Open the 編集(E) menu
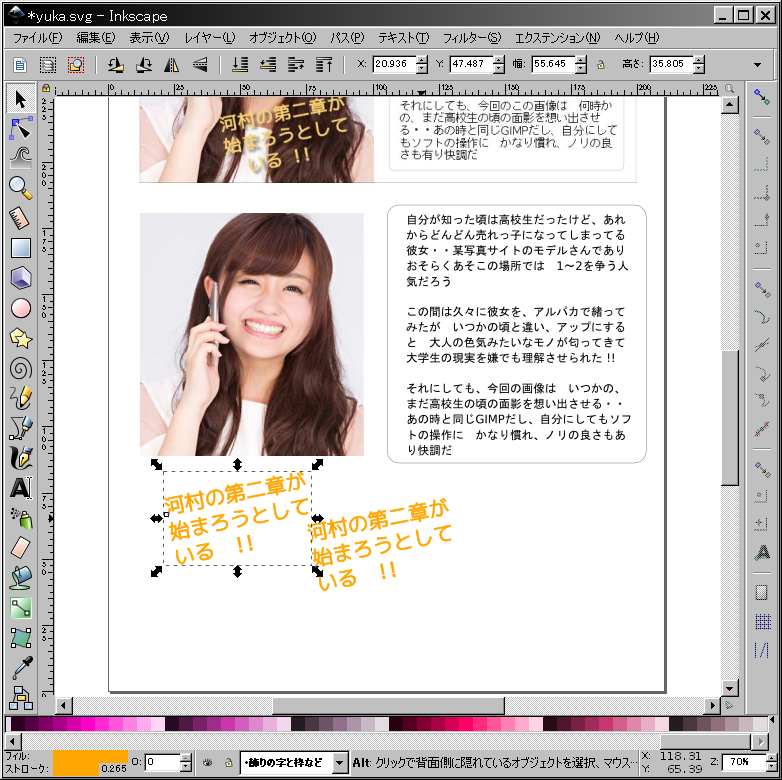This screenshot has width=782, height=780. 96,38
